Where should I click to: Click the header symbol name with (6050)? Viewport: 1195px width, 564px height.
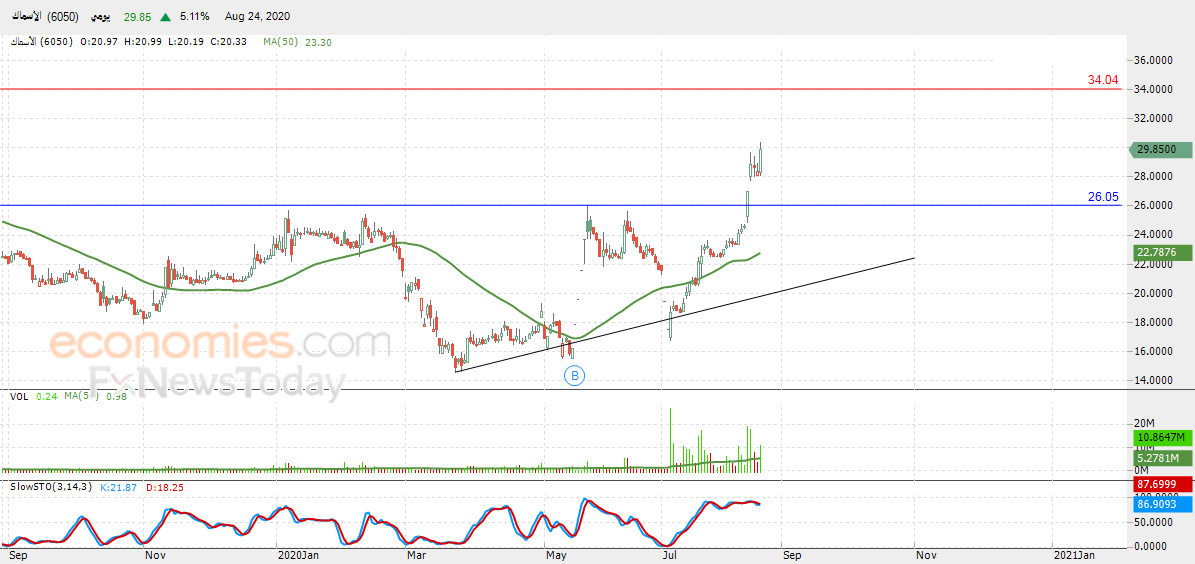tap(43, 17)
